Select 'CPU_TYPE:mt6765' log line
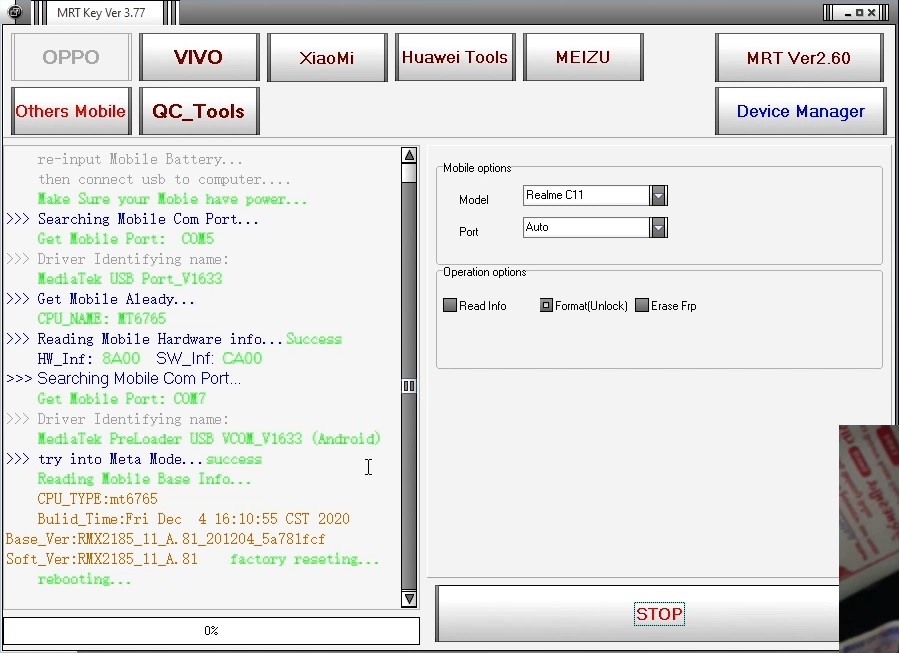Viewport: 899px width, 653px height. click(97, 499)
